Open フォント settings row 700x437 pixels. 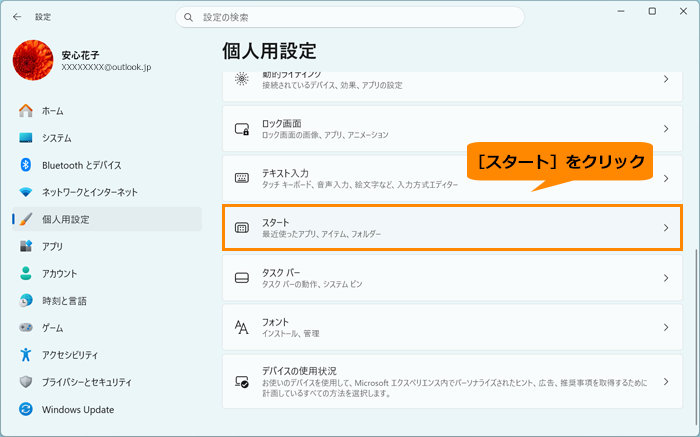(x=452, y=327)
